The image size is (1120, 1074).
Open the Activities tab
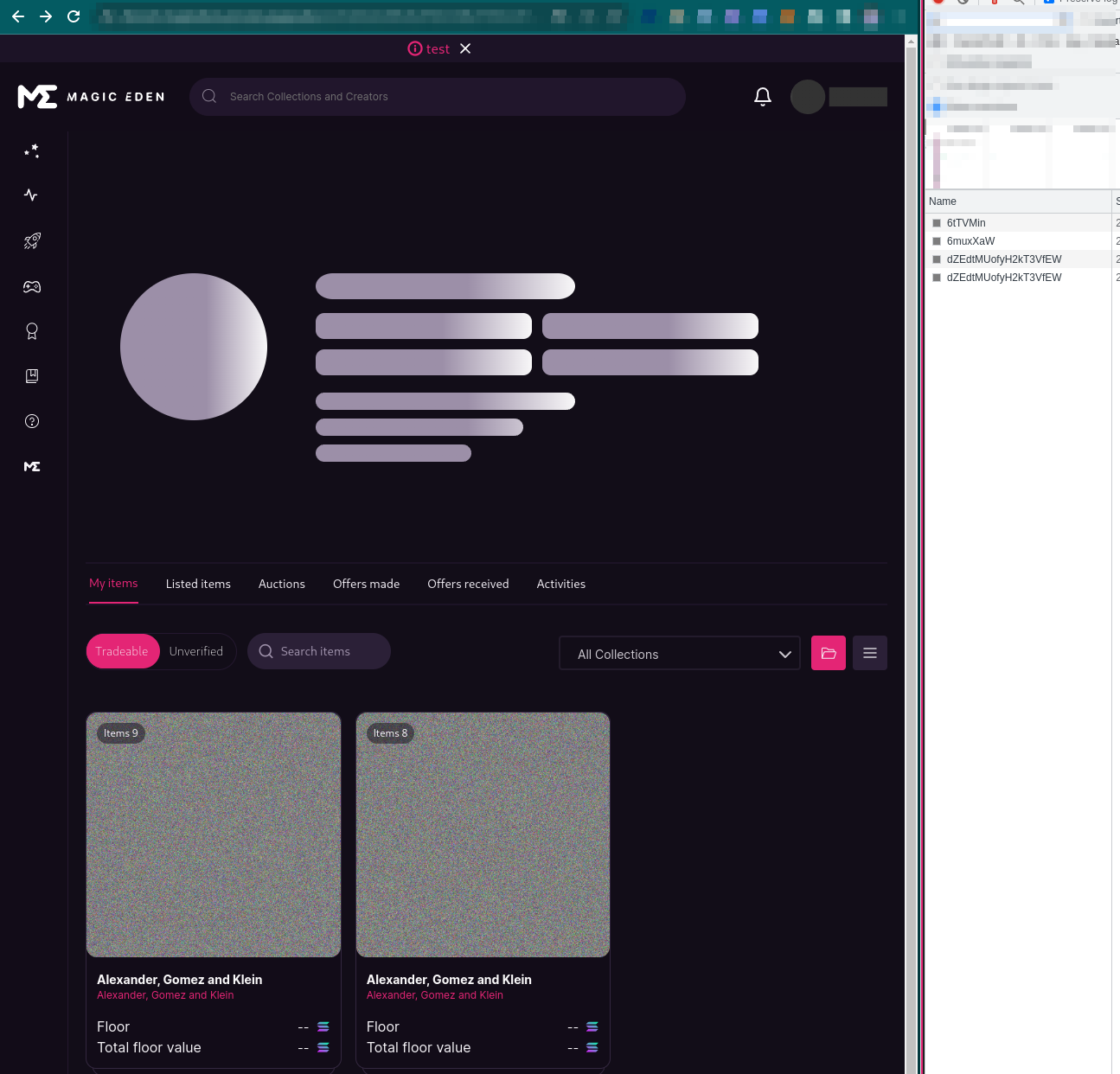560,585
